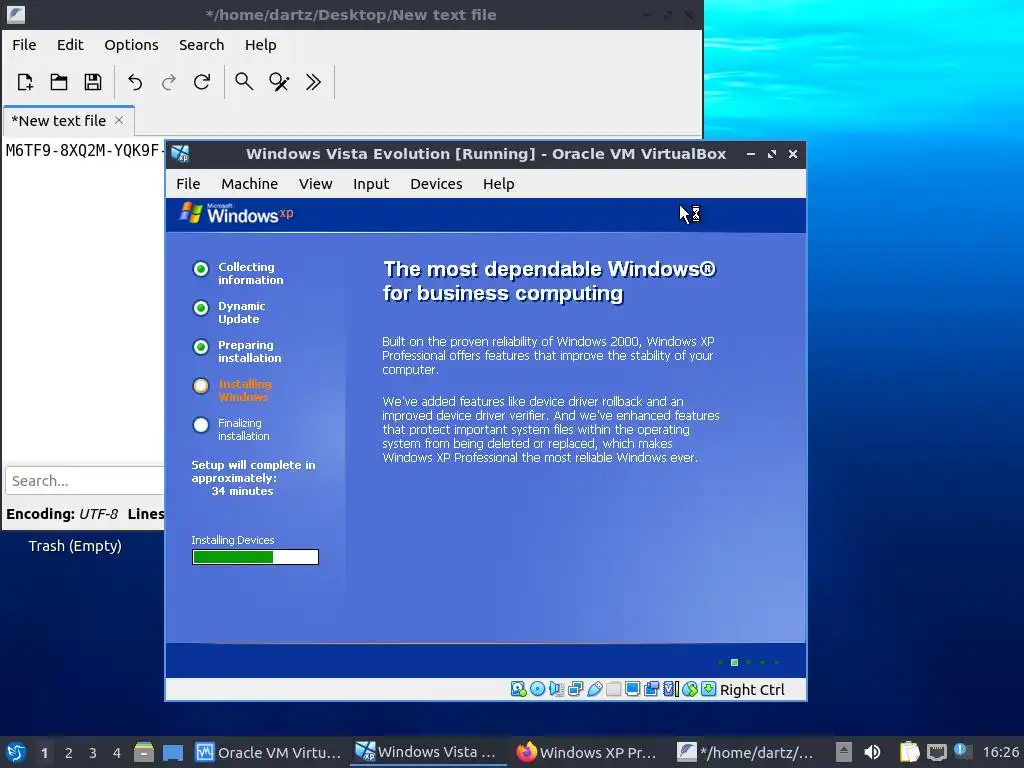Click the display indicator in VirtualBox status bar
This screenshot has height=768, width=1024.
632,689
